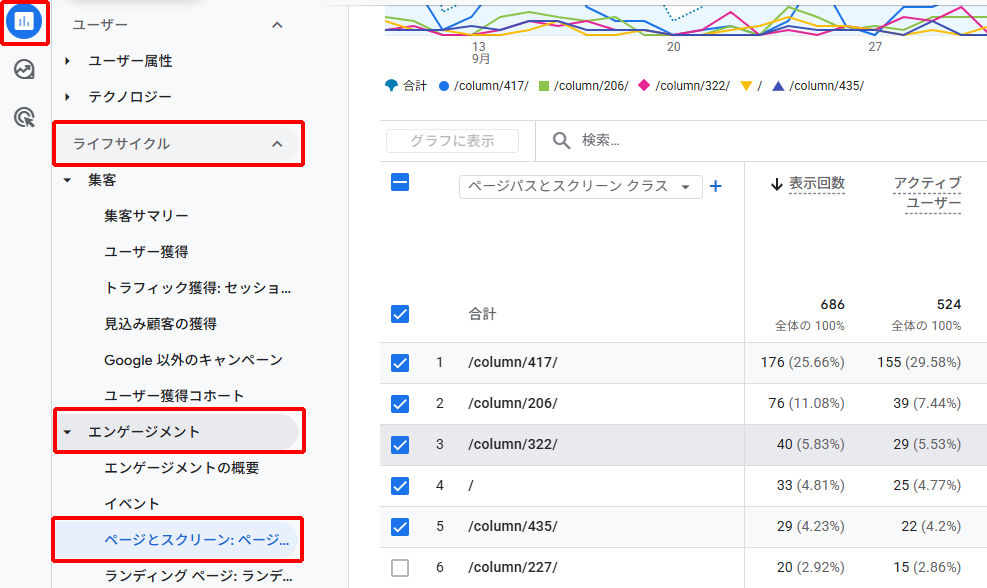Sort by 表示回数 arrow icon
Screen dimensions: 987x588
click(x=777, y=184)
